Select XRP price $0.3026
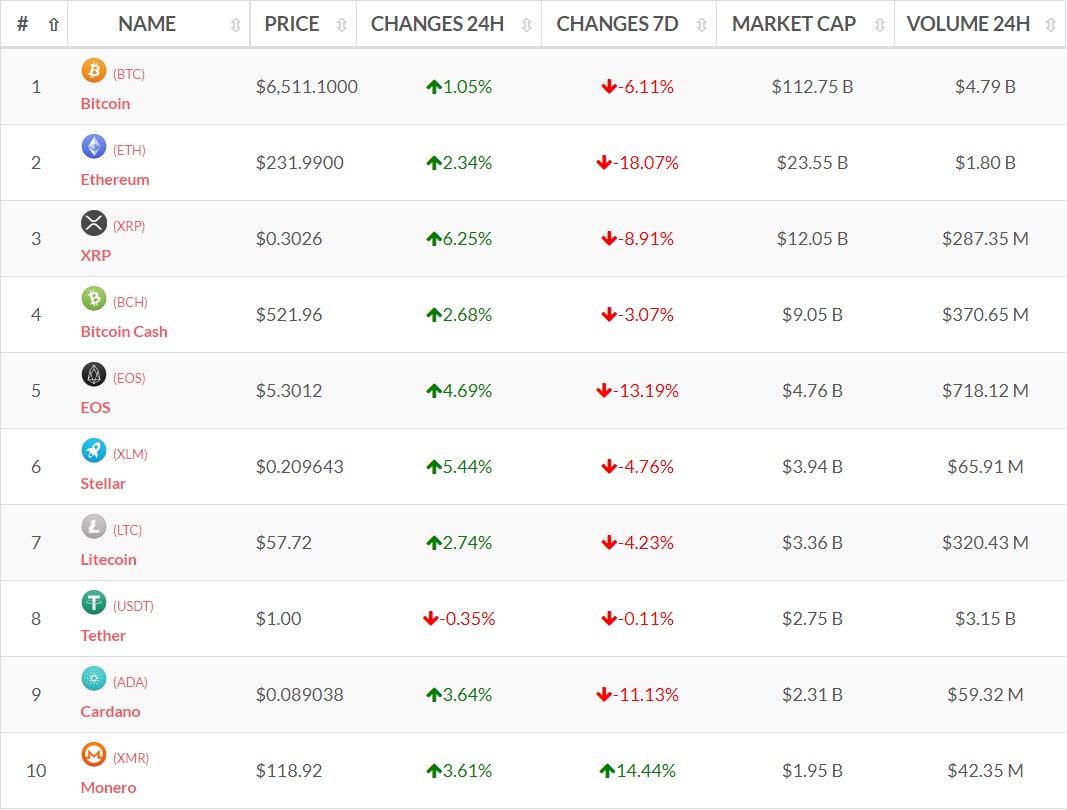Screen dimensions: 1067x810 click(x=289, y=239)
